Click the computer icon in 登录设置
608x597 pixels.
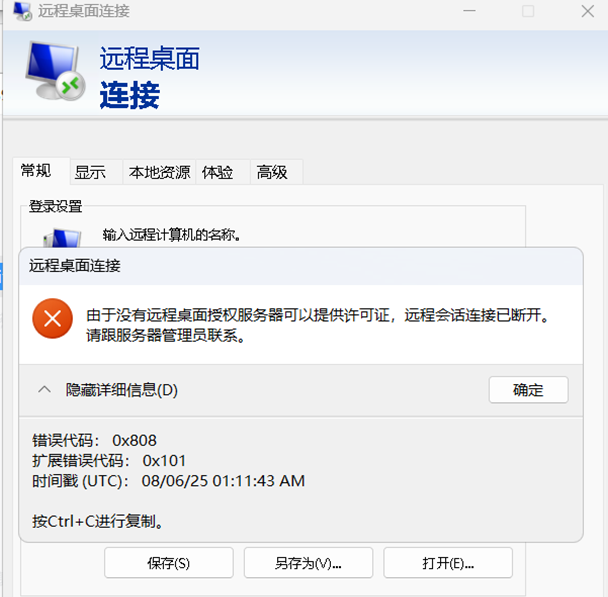tap(62, 238)
